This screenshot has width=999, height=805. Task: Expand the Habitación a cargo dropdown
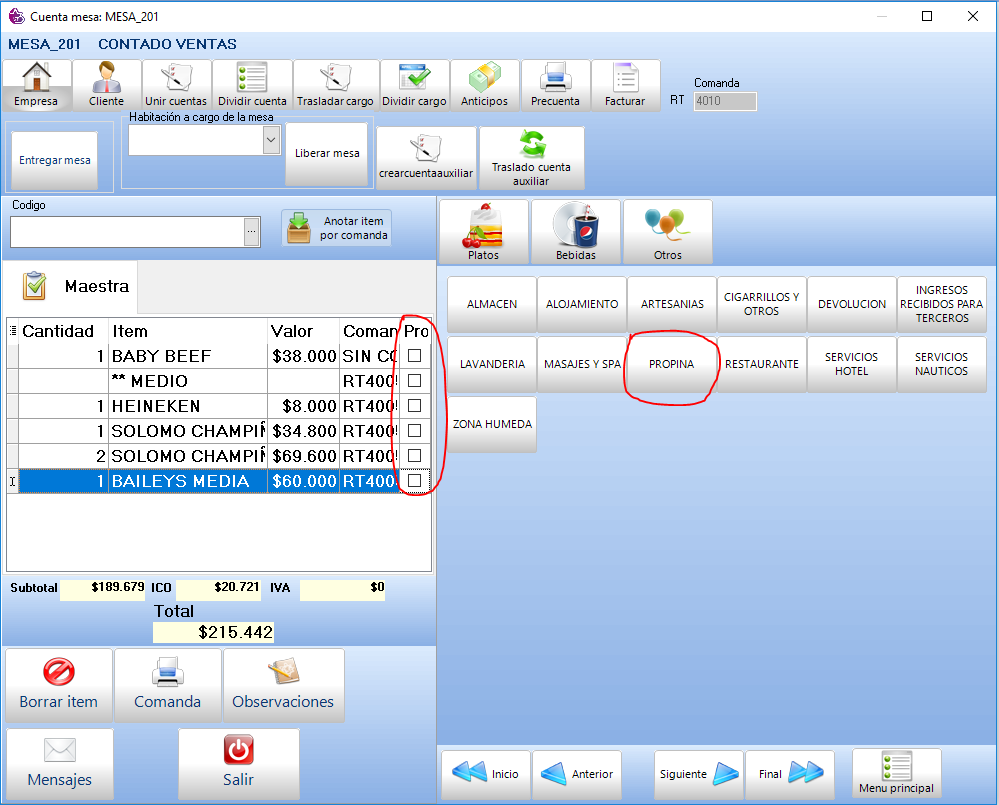271,141
